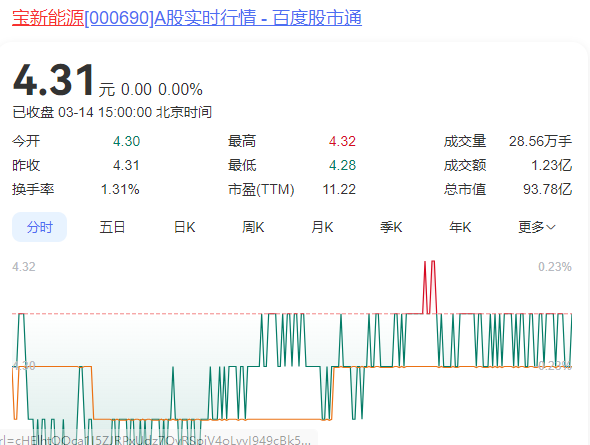Open the 周K chart tab
The height and width of the screenshot is (445, 590).
[253, 227]
